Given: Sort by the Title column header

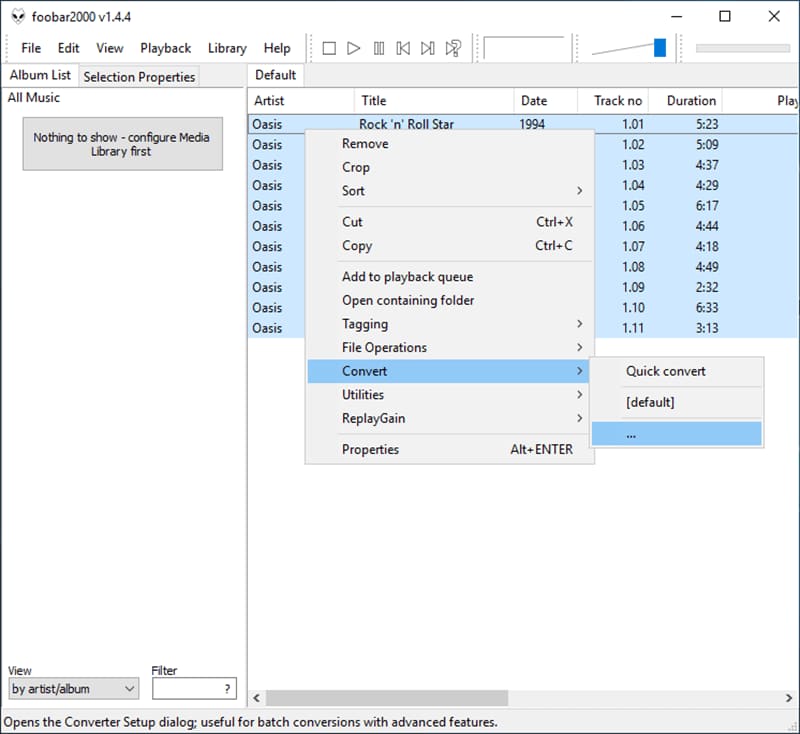Looking at the screenshot, I should pyautogui.click(x=434, y=100).
